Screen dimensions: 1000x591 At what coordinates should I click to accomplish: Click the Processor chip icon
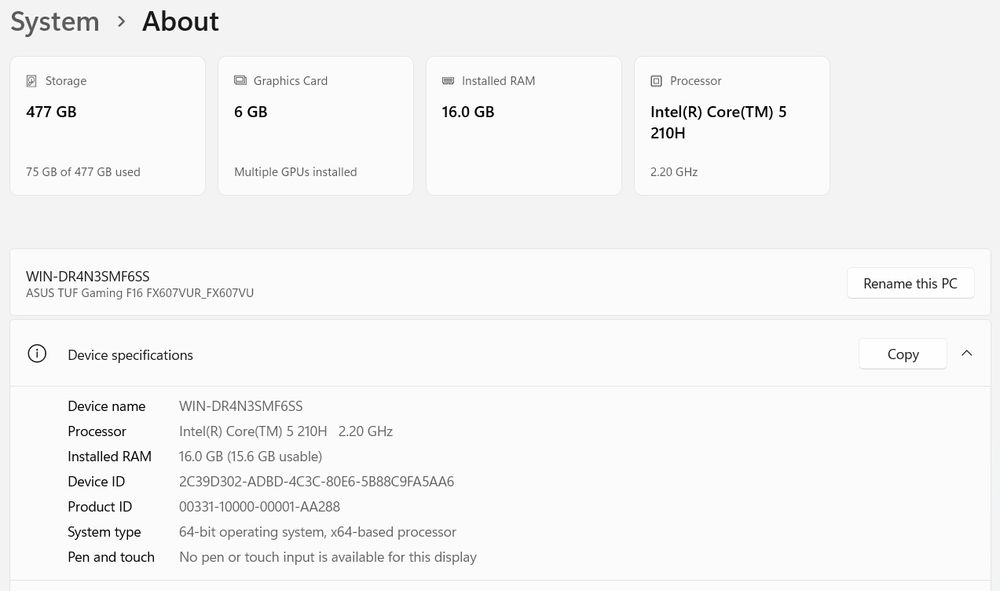[656, 81]
